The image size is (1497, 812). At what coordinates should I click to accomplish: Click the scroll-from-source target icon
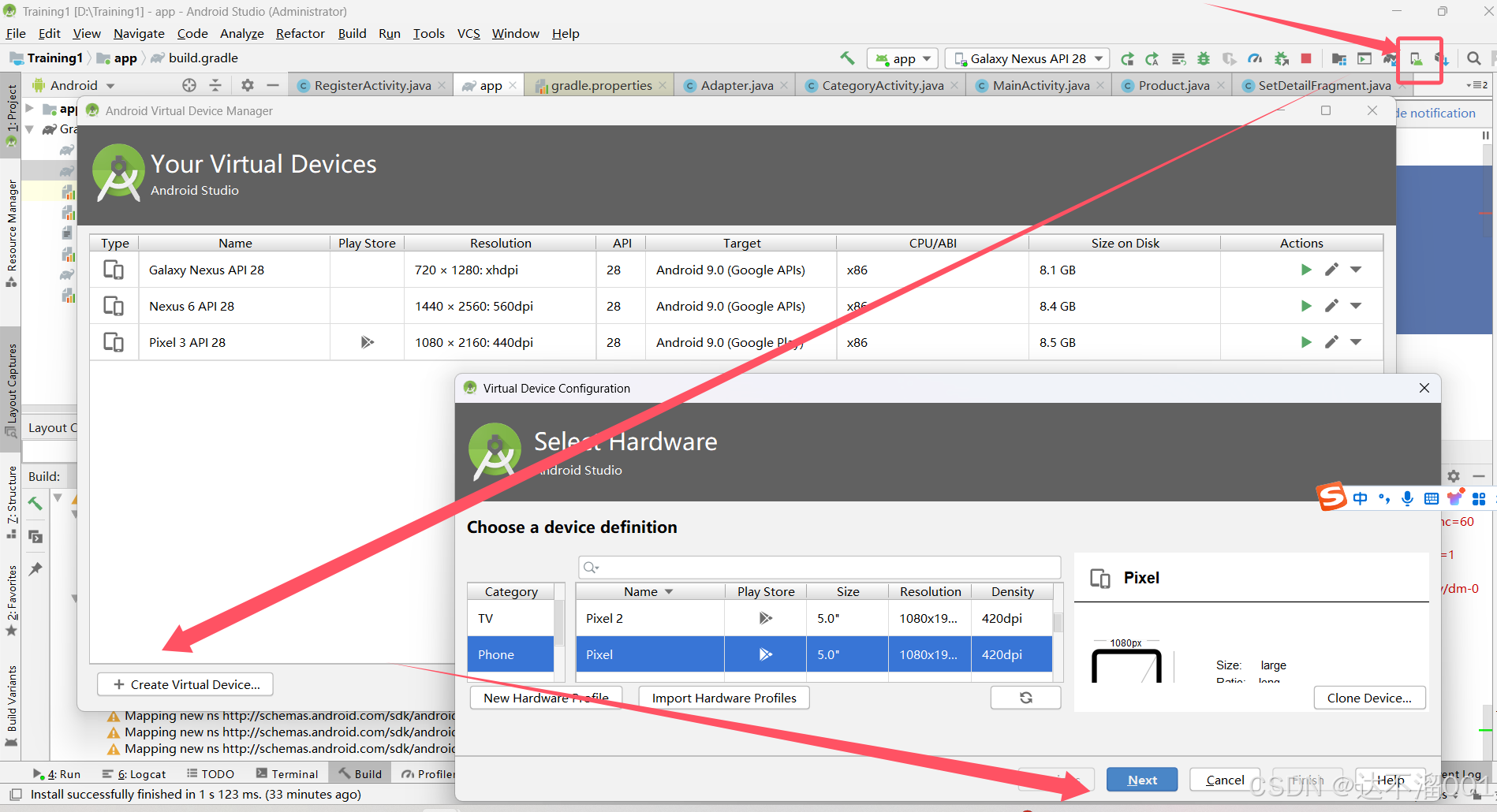189,85
